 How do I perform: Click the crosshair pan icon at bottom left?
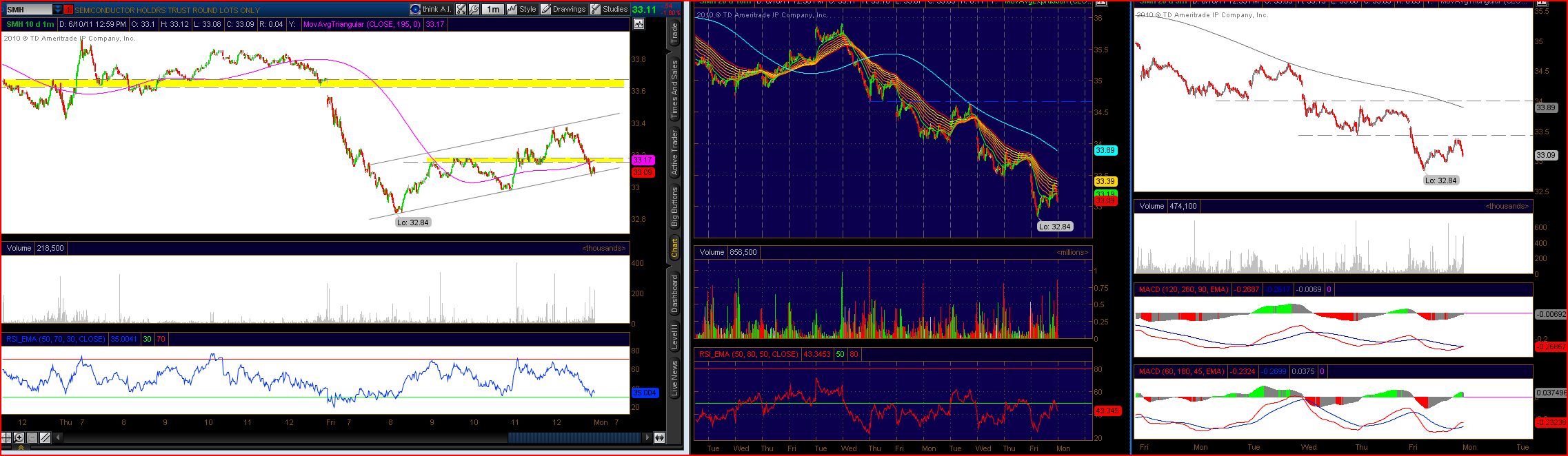click(6, 437)
